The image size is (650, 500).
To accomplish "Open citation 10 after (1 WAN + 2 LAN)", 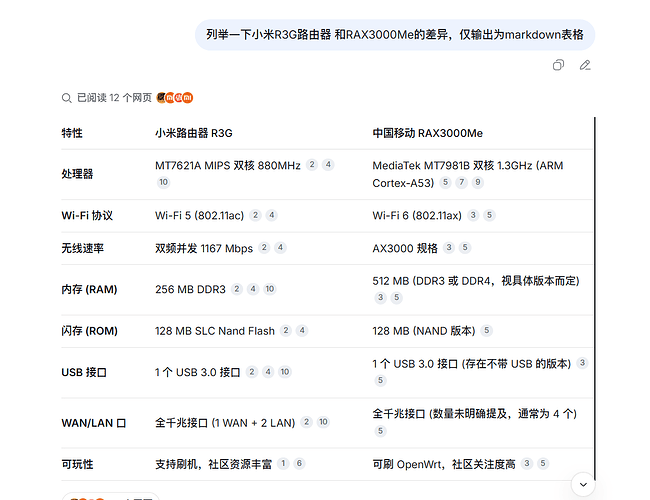I will coord(323,422).
